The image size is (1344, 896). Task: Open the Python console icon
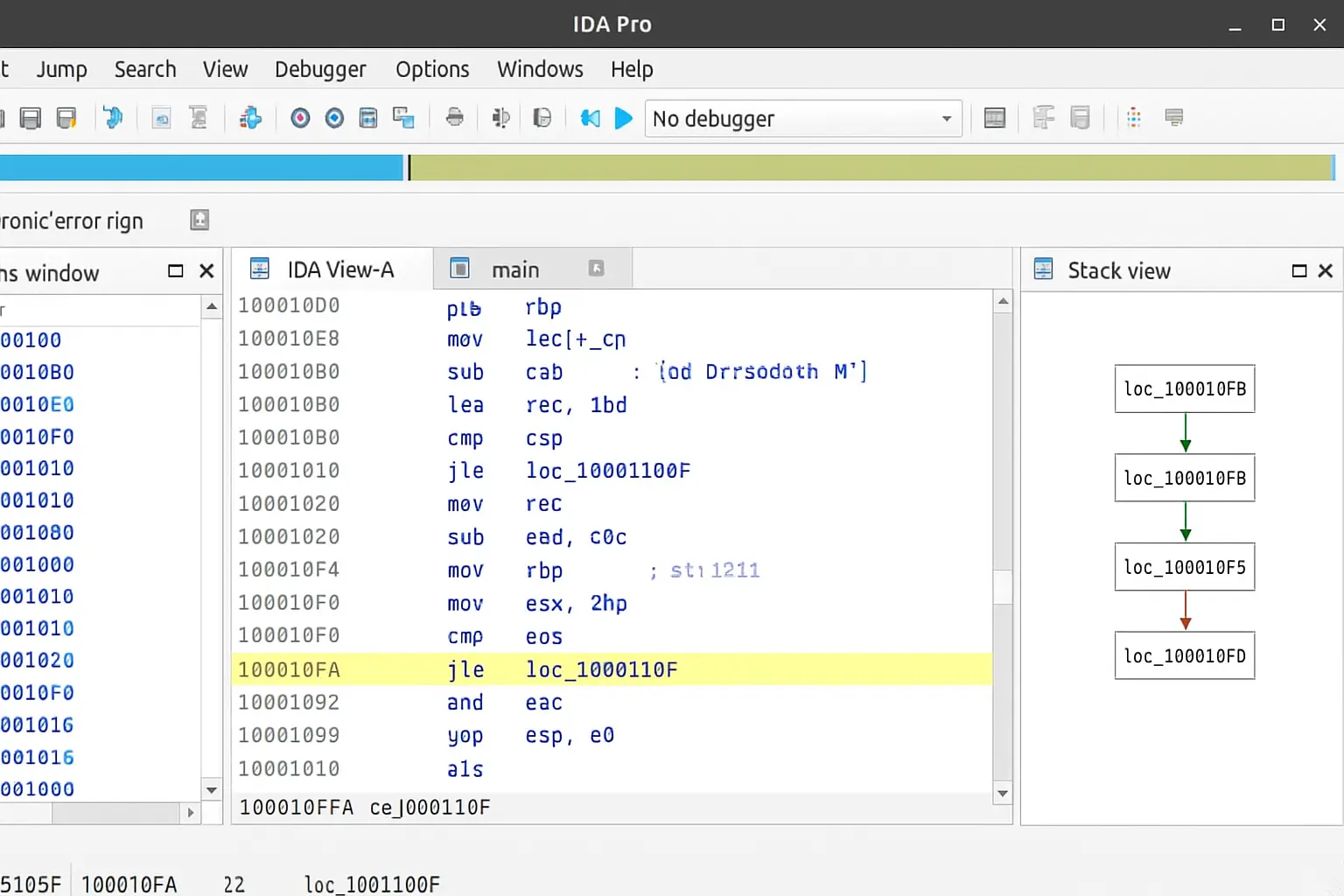point(1133,117)
